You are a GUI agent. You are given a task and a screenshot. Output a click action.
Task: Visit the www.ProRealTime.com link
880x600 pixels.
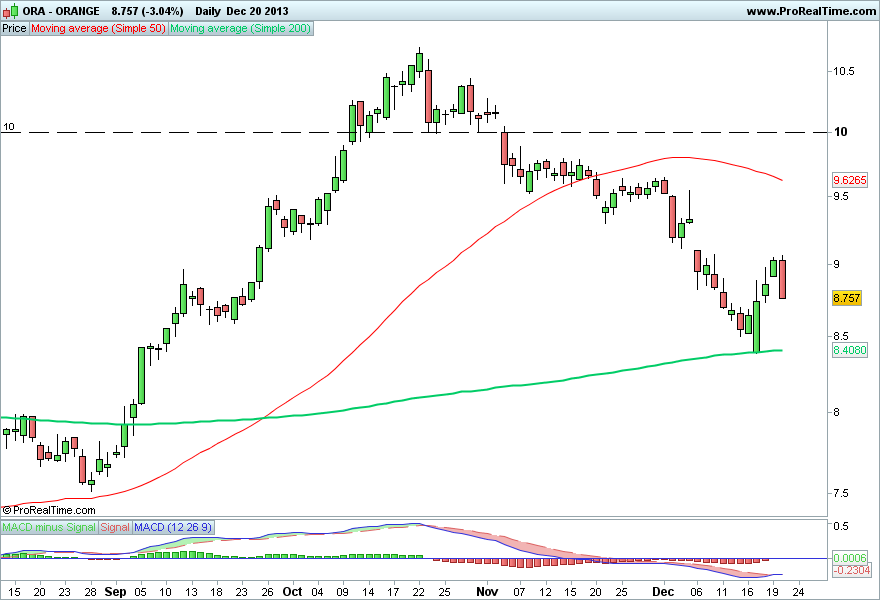pos(811,11)
